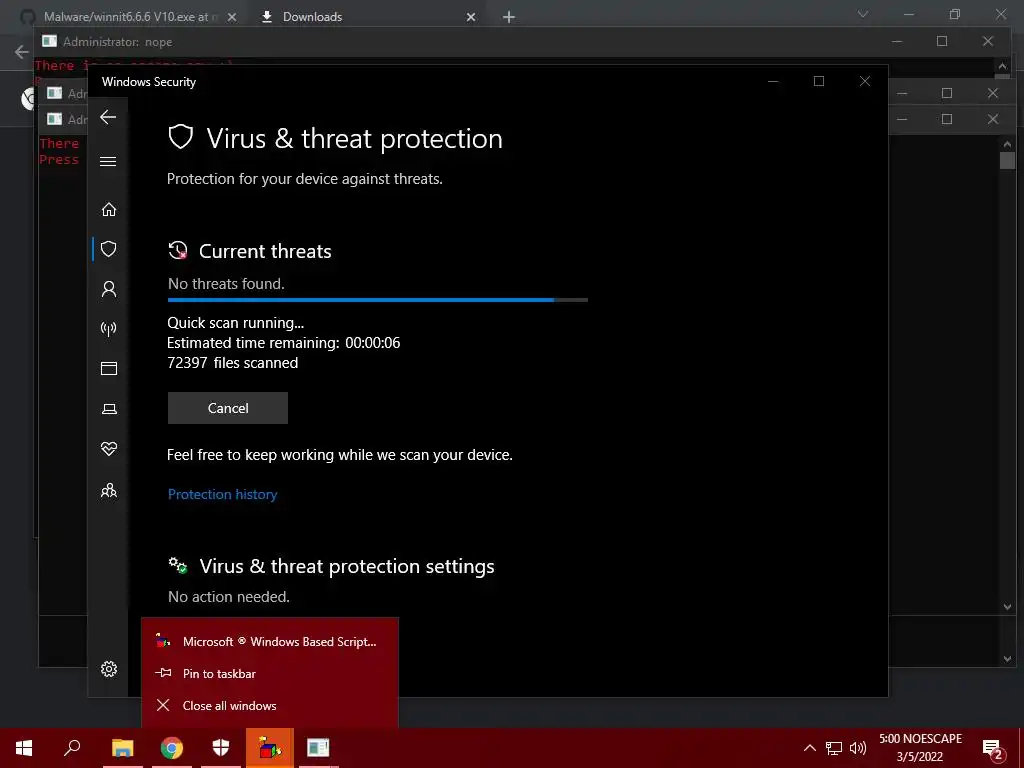1024x768 pixels.
Task: Select Microsoft Windows Based Script jump list entry
Action: pyautogui.click(x=270, y=641)
